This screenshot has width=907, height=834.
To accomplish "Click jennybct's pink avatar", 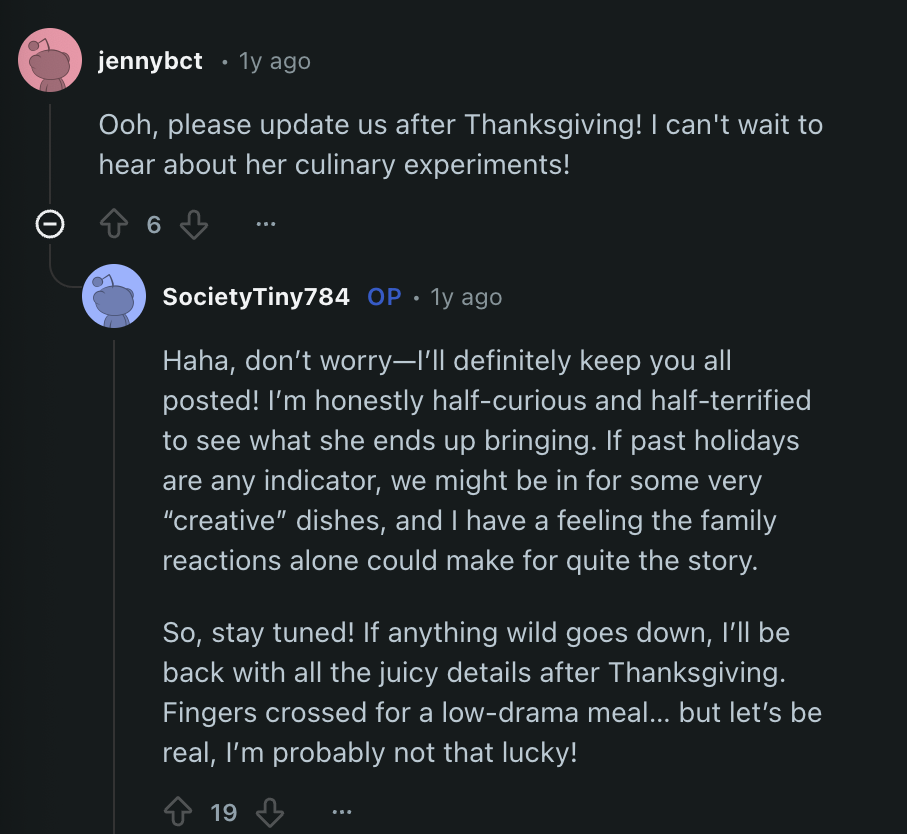I will pos(50,60).
